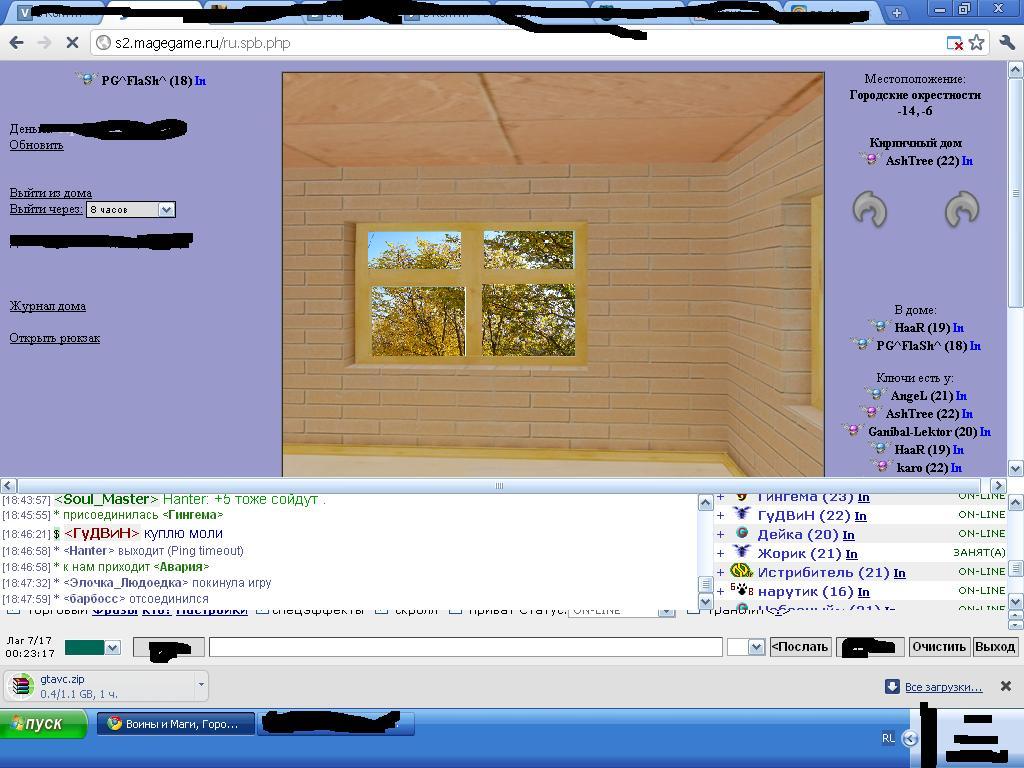Click the yellow clan icon beside Истрибитель (21)
The width and height of the screenshot is (1024, 768).
tap(742, 571)
